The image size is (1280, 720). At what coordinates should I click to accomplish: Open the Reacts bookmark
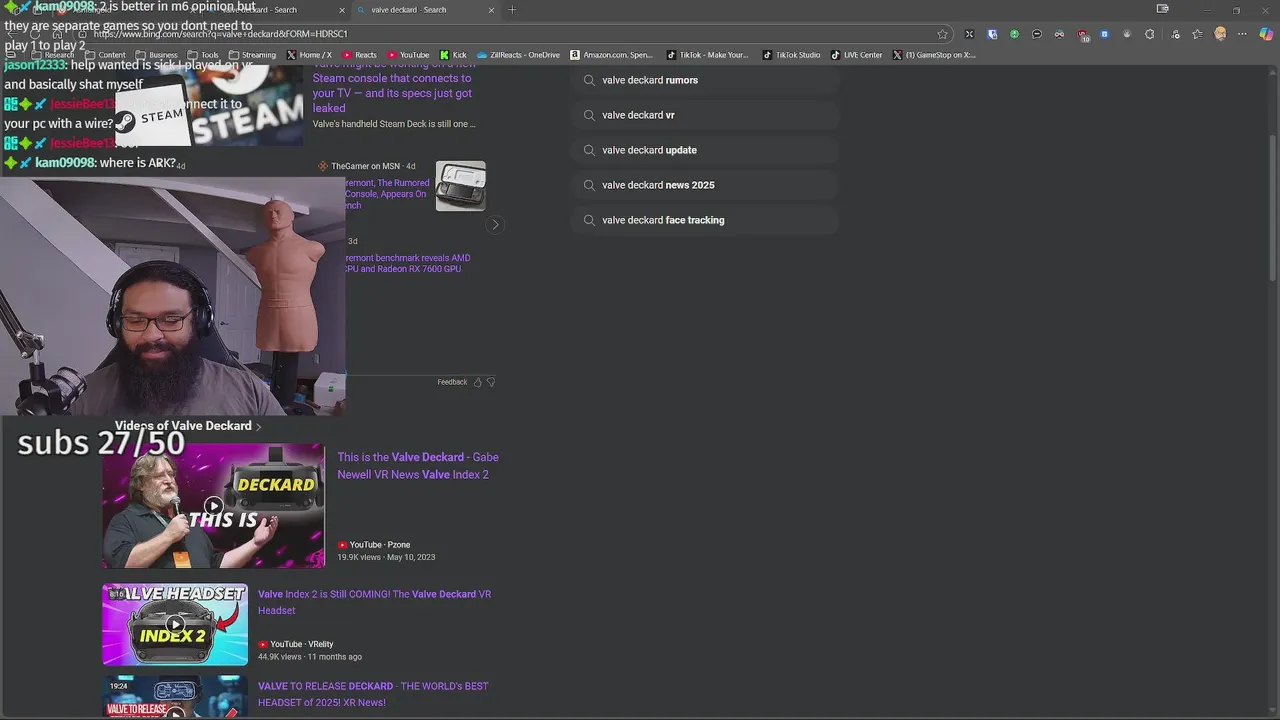coord(360,55)
